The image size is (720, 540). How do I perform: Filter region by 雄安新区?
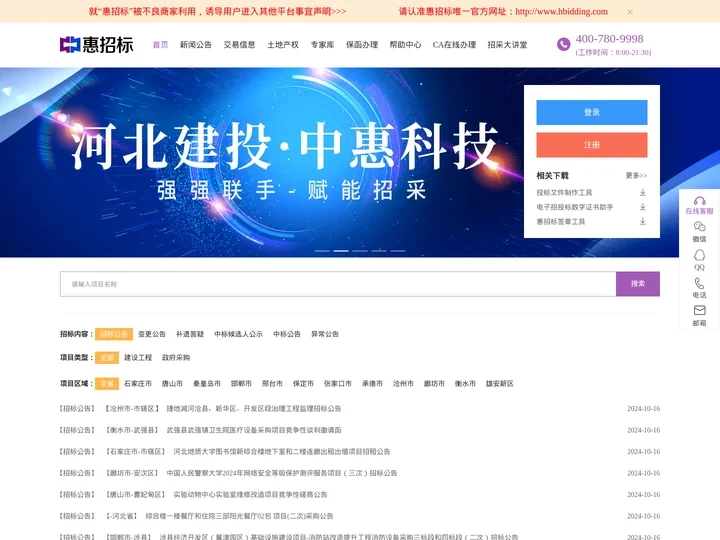click(x=500, y=383)
